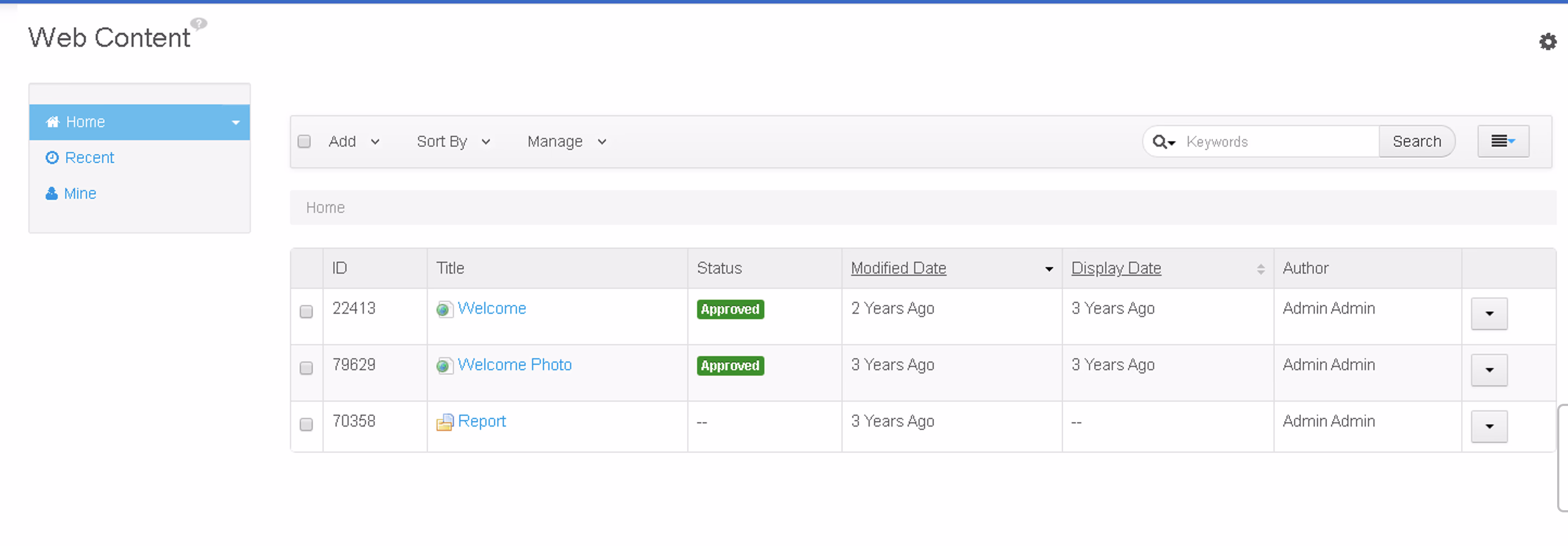Image resolution: width=1568 pixels, height=546 pixels.
Task: Expand the Add dropdown menu
Action: (x=353, y=142)
